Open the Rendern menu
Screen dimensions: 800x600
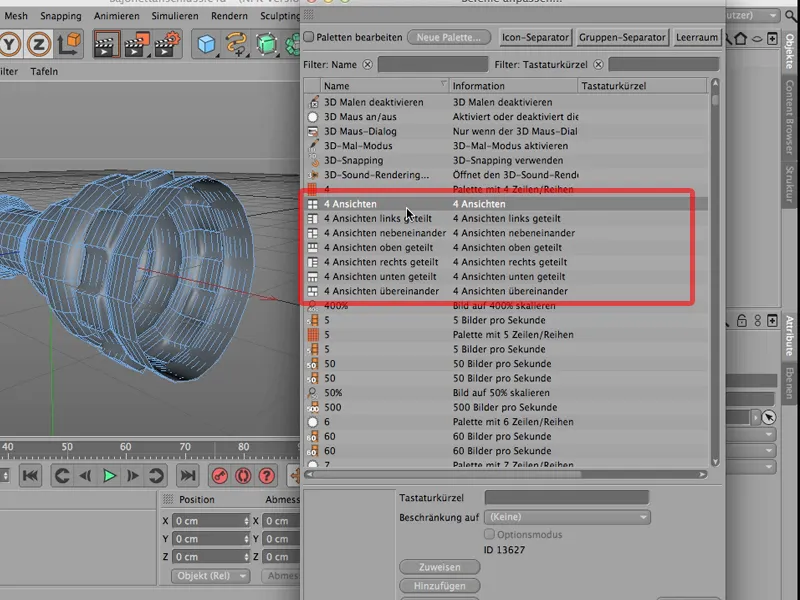click(x=229, y=16)
